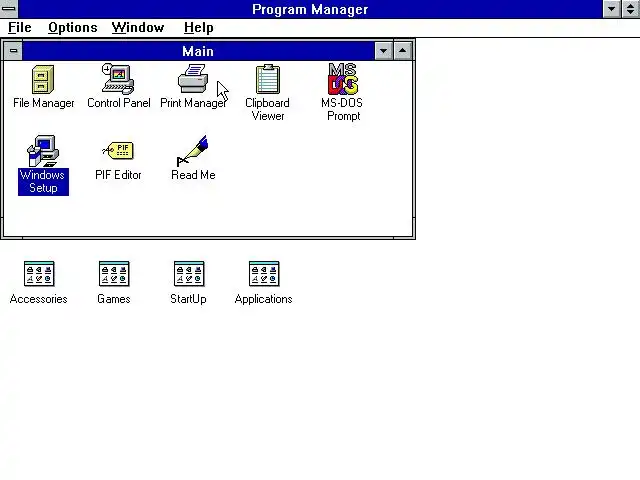Viewport: 640px width, 480px height.
Task: Maximize the Main group window
Action: point(402,51)
